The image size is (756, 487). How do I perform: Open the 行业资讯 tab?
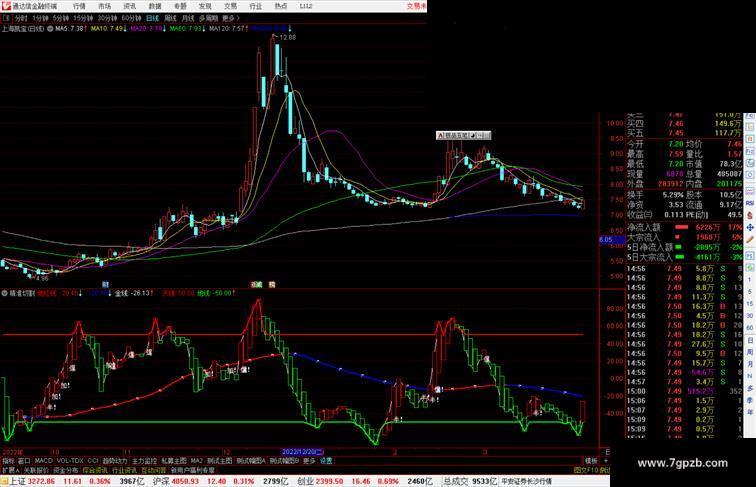click(124, 470)
